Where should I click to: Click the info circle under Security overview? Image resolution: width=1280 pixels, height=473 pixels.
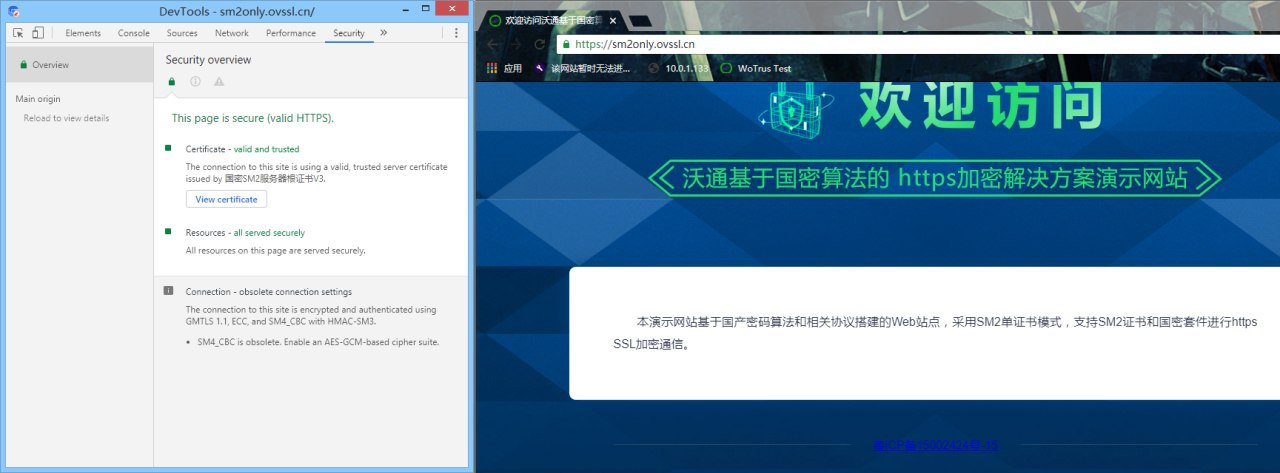[x=196, y=82]
